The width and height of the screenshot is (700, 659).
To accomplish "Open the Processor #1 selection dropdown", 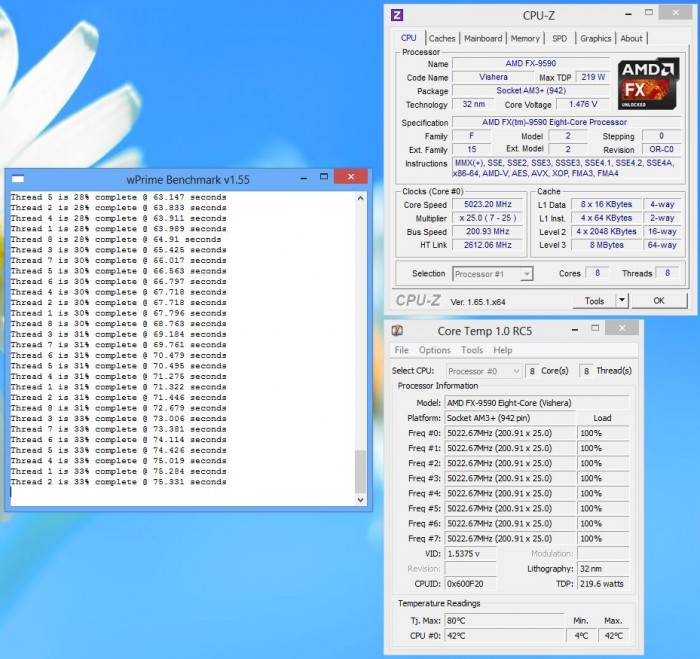I will coord(492,273).
